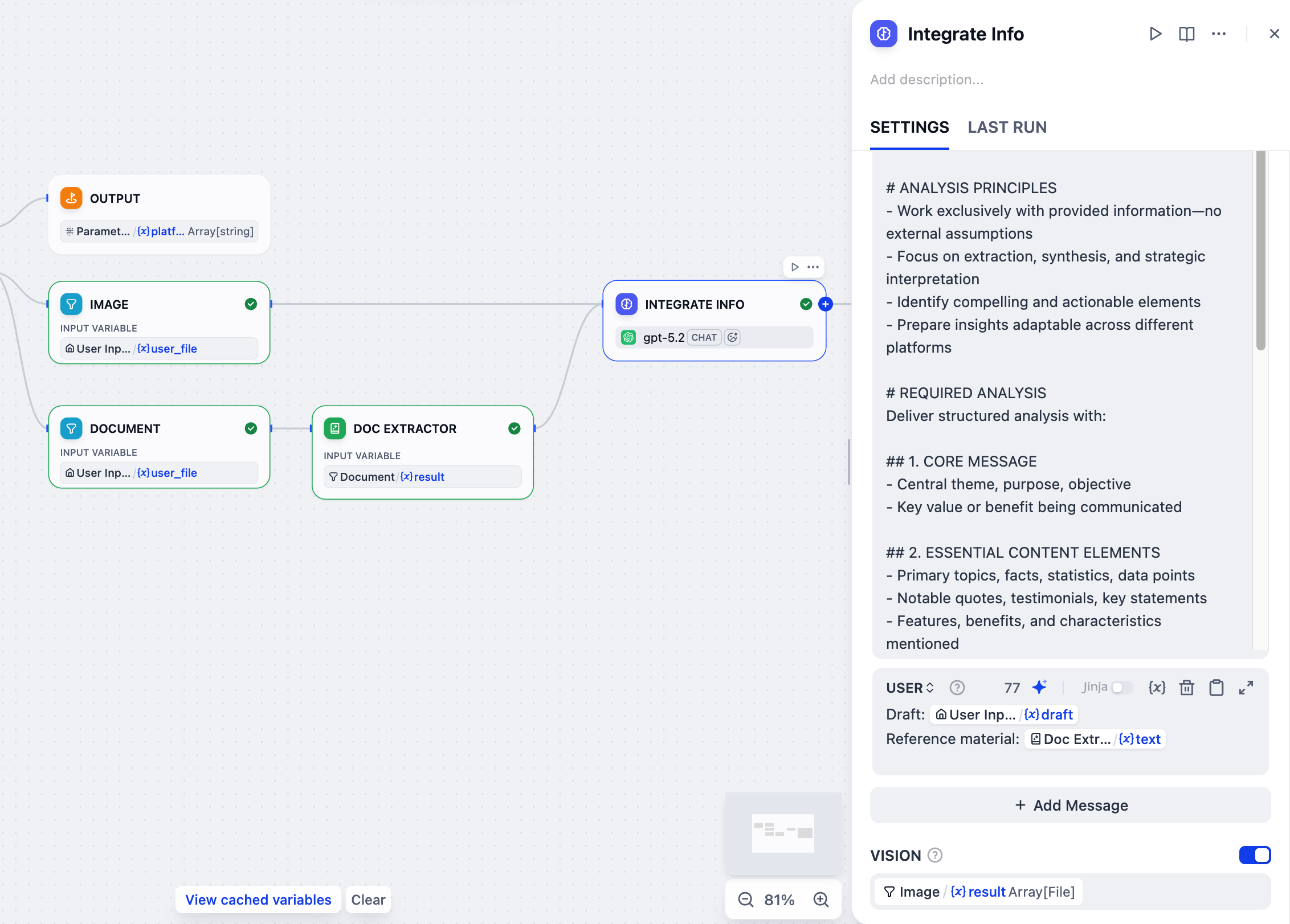The image size is (1290, 924).
Task: Open the help book icon in the panel header
Action: click(x=1186, y=34)
